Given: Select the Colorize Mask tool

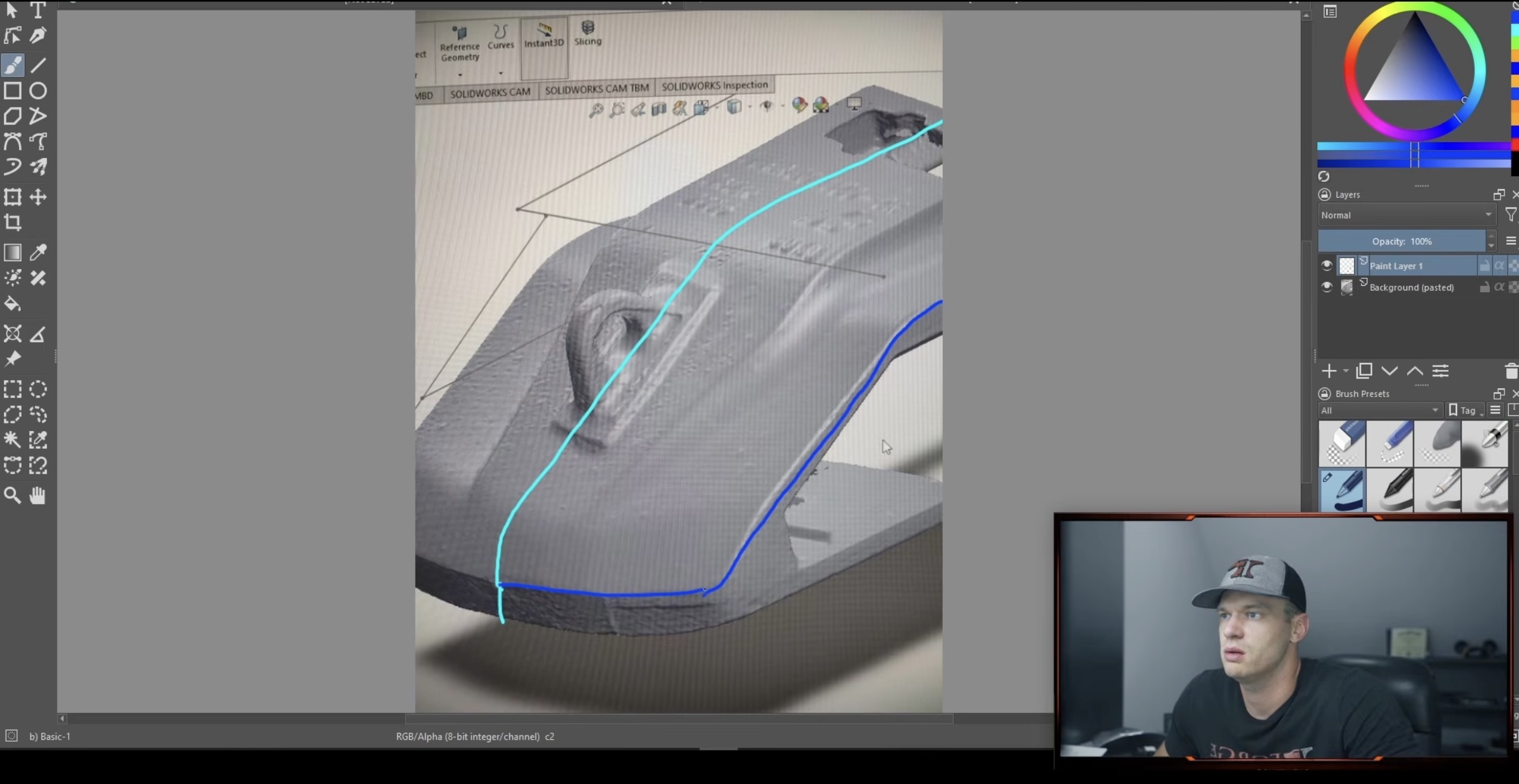Looking at the screenshot, I should [x=12, y=278].
